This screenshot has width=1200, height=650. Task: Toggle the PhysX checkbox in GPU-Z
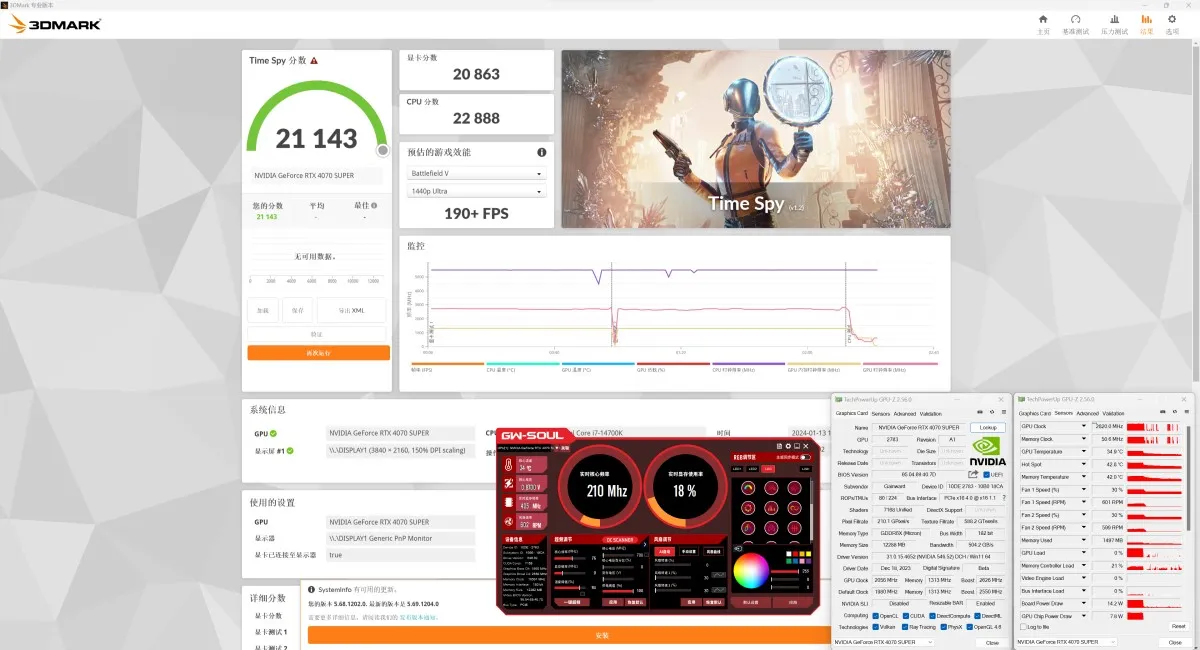click(944, 627)
